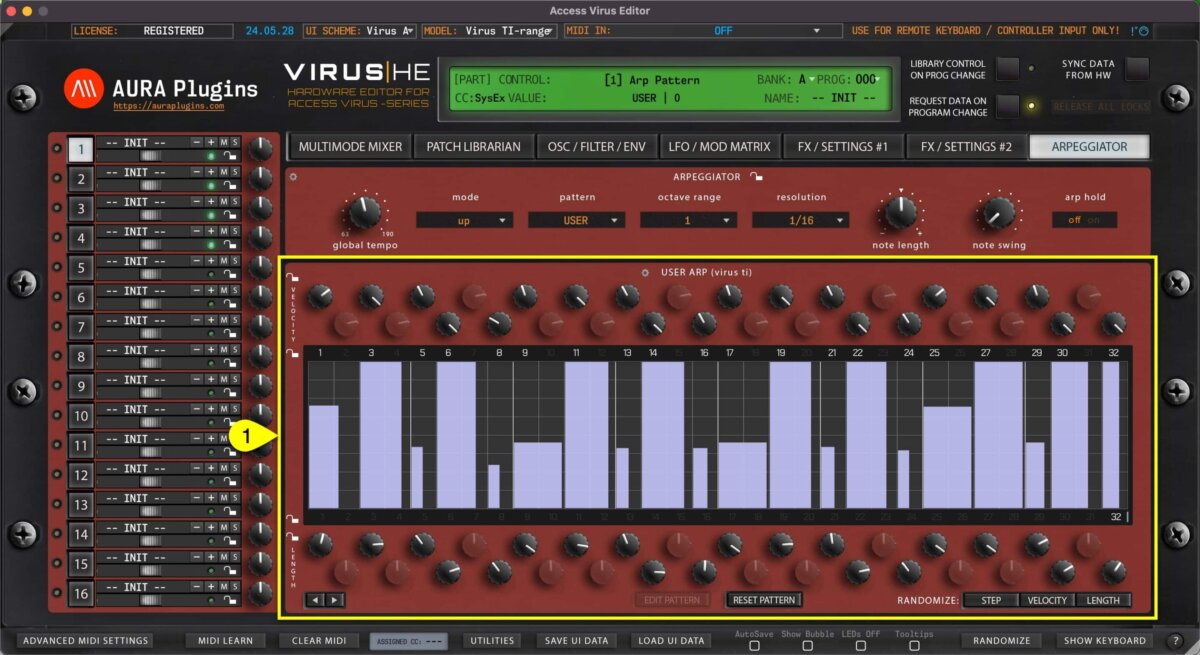This screenshot has width=1200, height=655.
Task: Click the icon right of the remote keyboard text
Action: (x=1140, y=31)
